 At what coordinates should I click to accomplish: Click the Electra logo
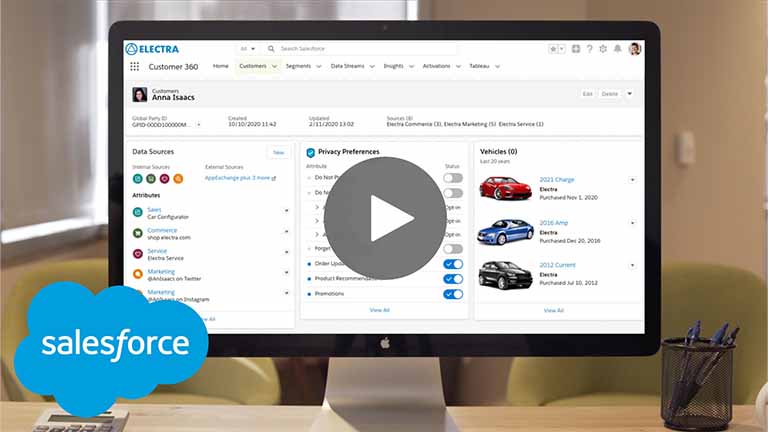(x=152, y=49)
